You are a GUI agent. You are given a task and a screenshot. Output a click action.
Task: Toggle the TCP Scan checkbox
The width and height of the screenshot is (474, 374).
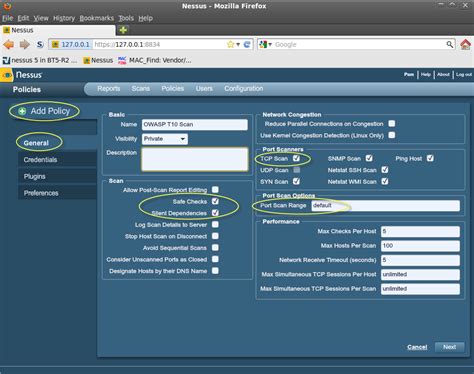[x=296, y=158]
